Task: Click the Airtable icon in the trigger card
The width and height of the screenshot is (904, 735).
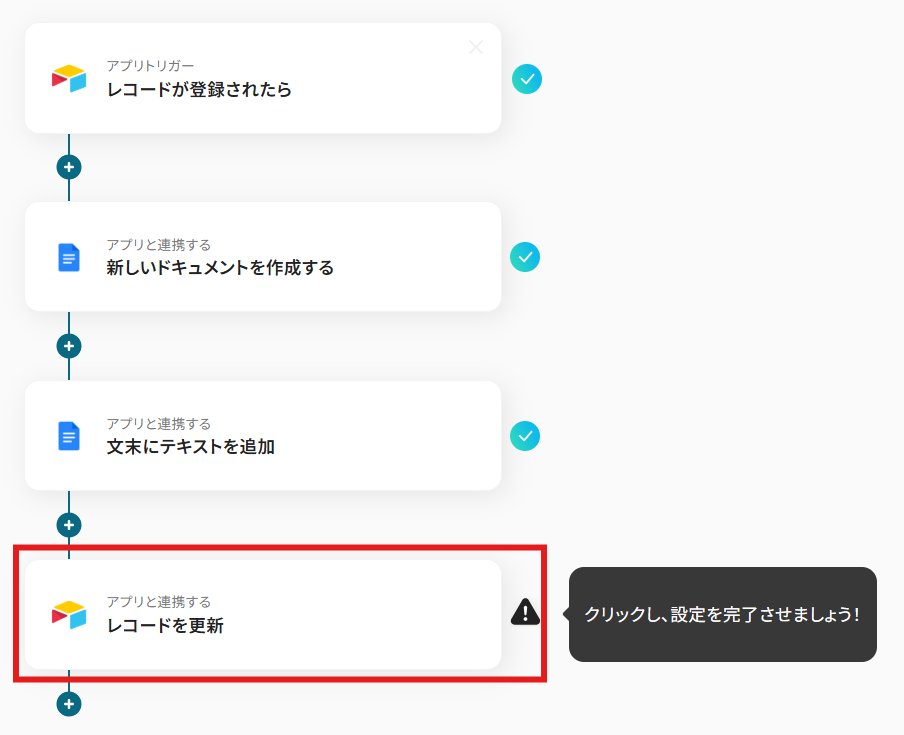Action: pos(69,78)
